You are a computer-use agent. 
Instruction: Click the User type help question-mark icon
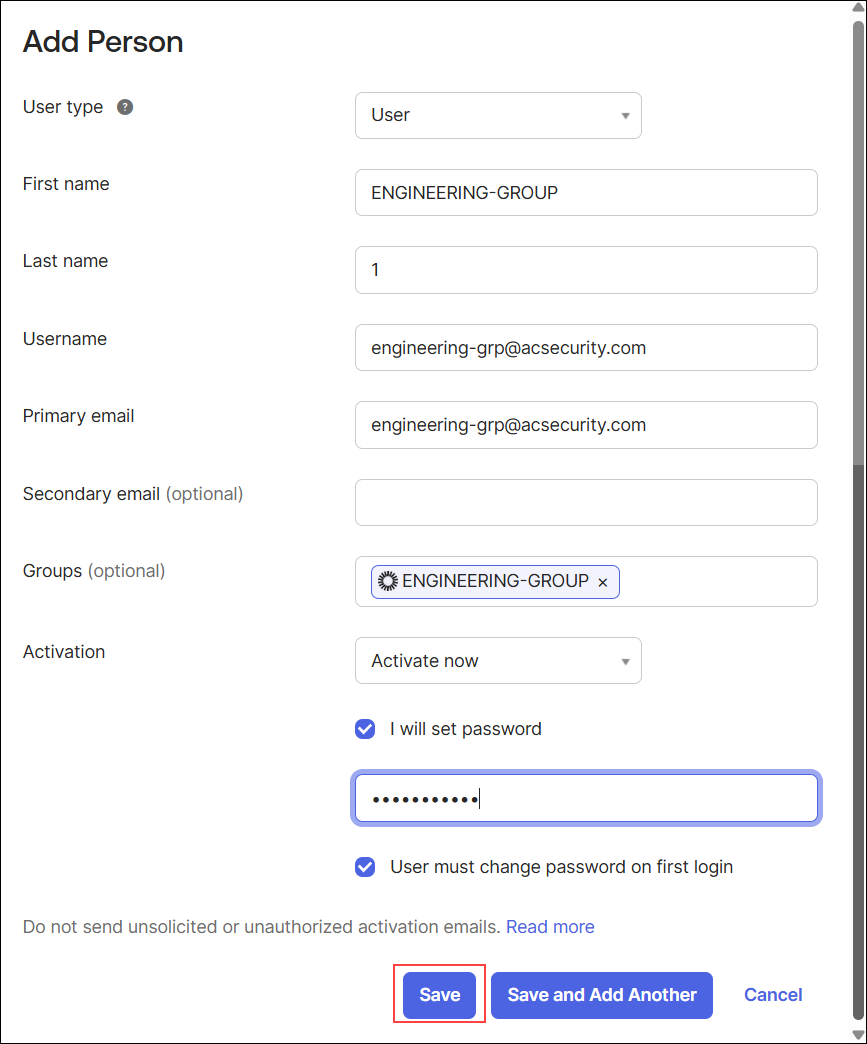point(125,107)
